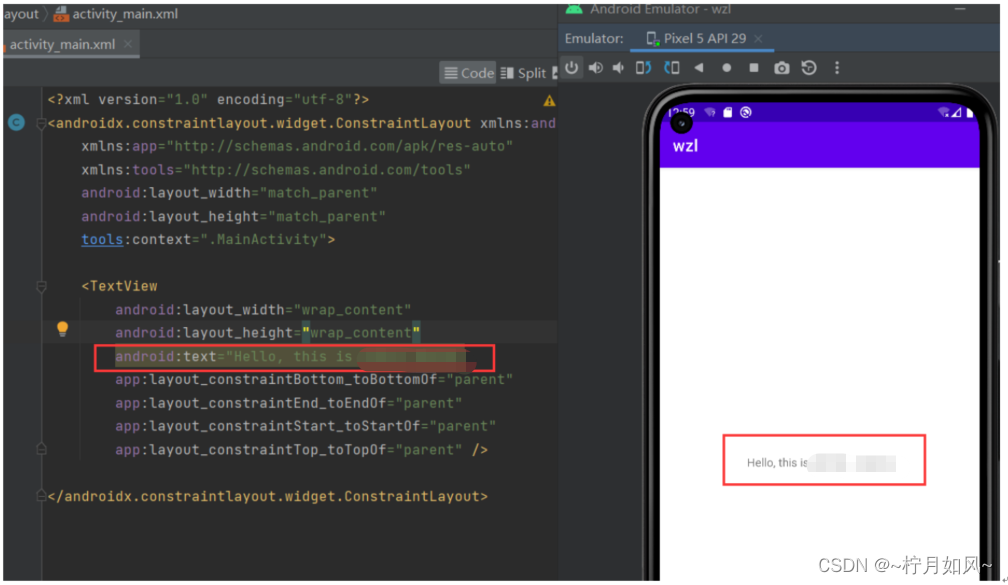Rotate emulator left icon
This screenshot has width=1008, height=585.
coord(644,68)
